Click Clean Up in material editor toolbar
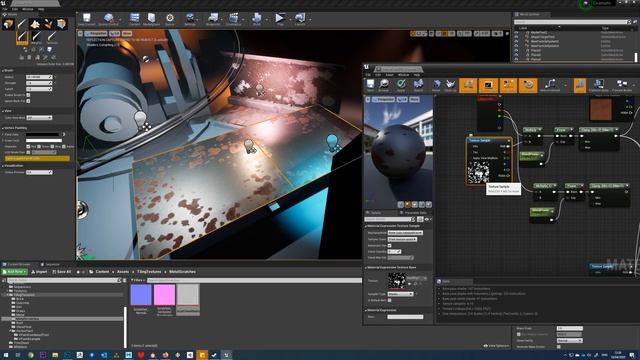This screenshot has height=360, width=640. [450, 85]
